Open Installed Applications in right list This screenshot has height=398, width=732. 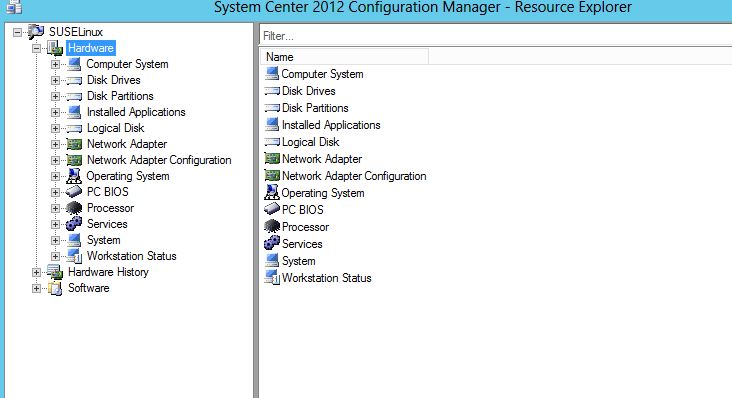coord(331,125)
